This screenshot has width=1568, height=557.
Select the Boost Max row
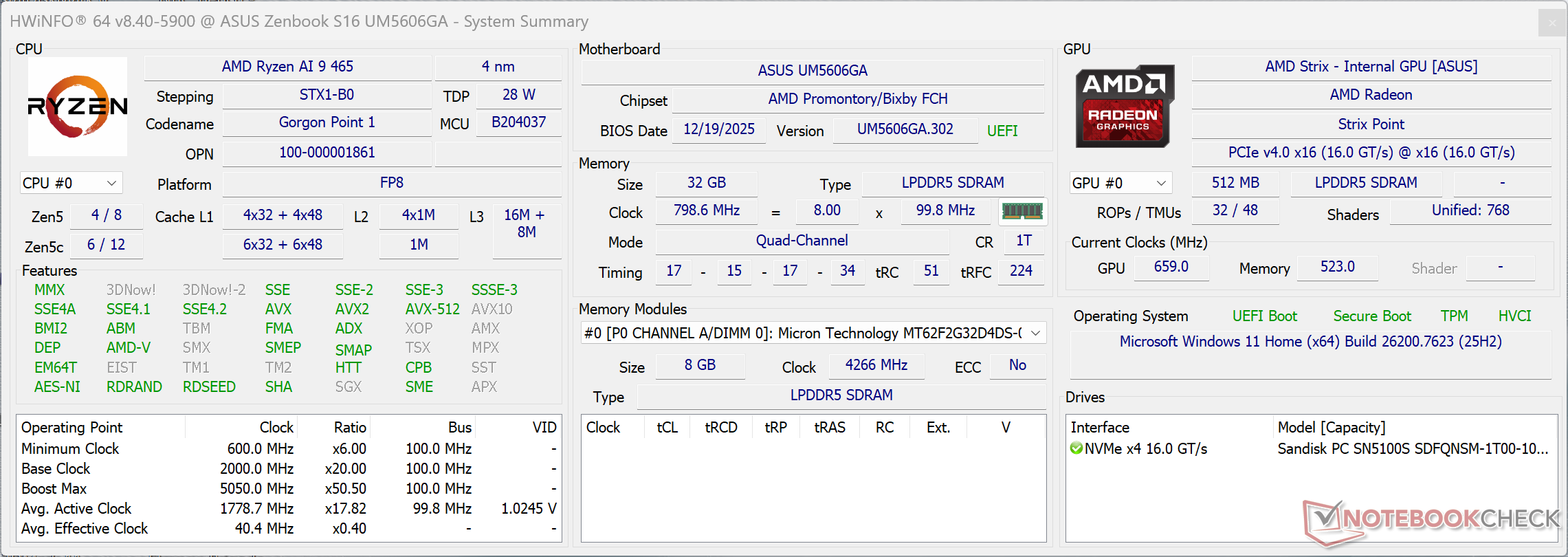[x=54, y=489]
